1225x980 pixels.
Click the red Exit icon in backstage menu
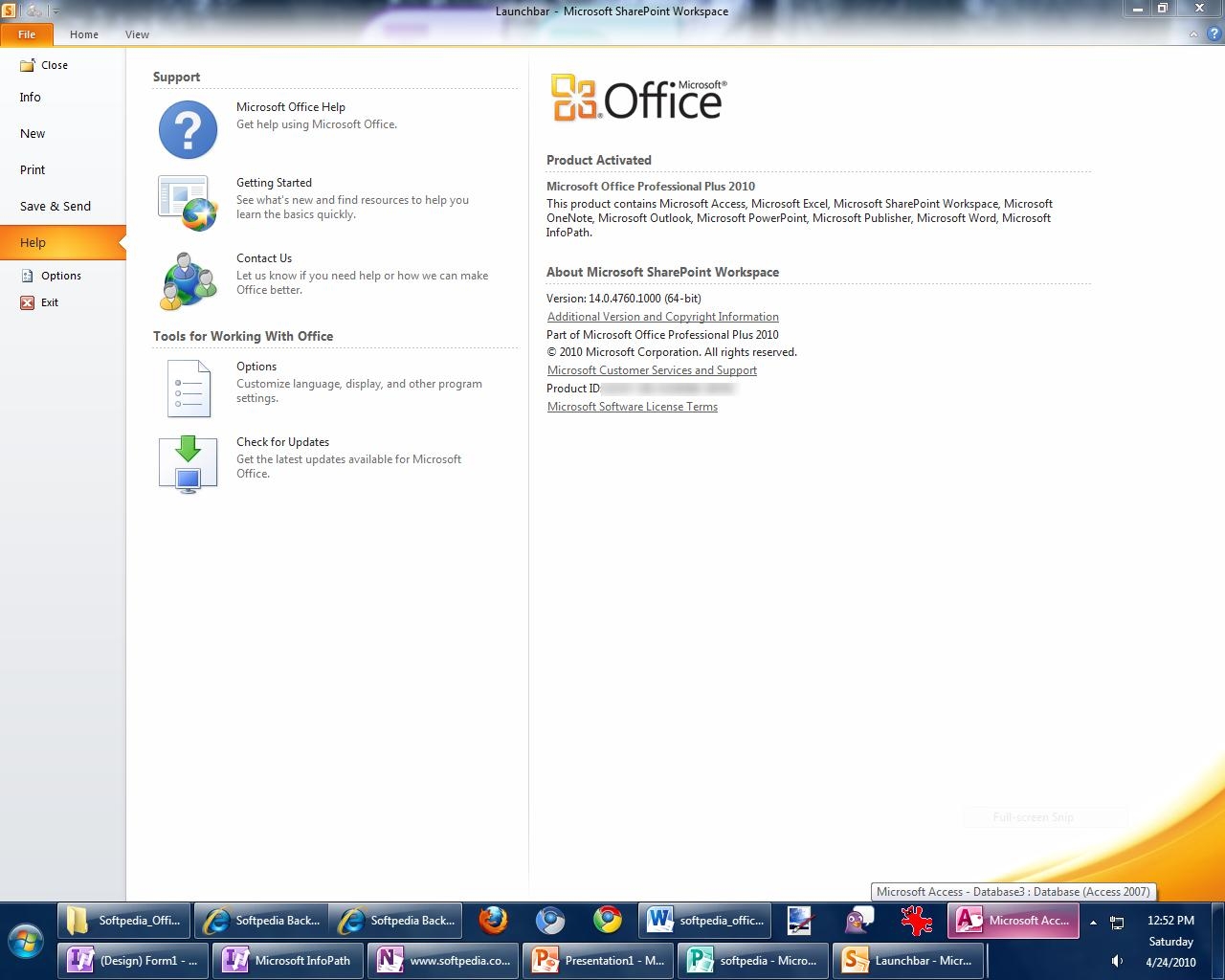(28, 302)
